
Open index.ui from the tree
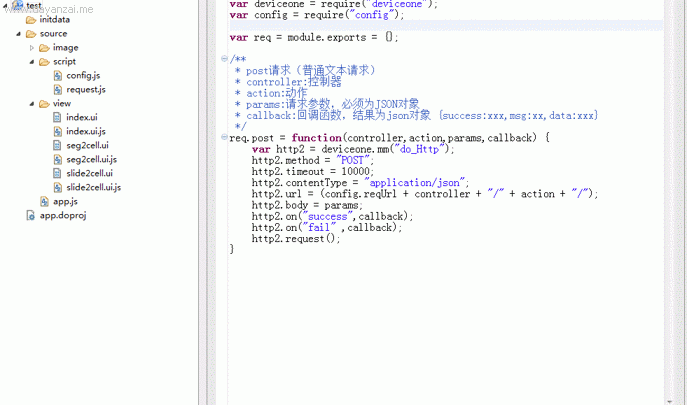coord(82,117)
